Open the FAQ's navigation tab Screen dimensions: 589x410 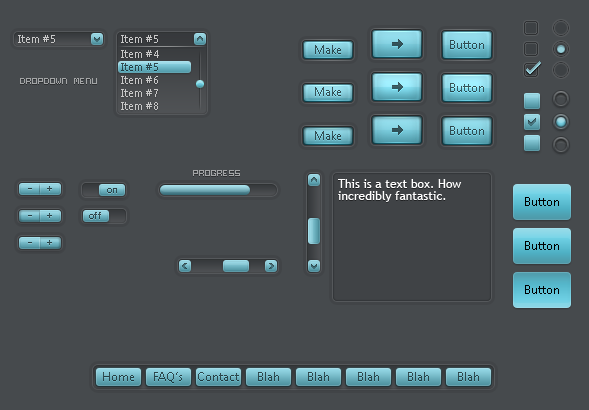168,377
